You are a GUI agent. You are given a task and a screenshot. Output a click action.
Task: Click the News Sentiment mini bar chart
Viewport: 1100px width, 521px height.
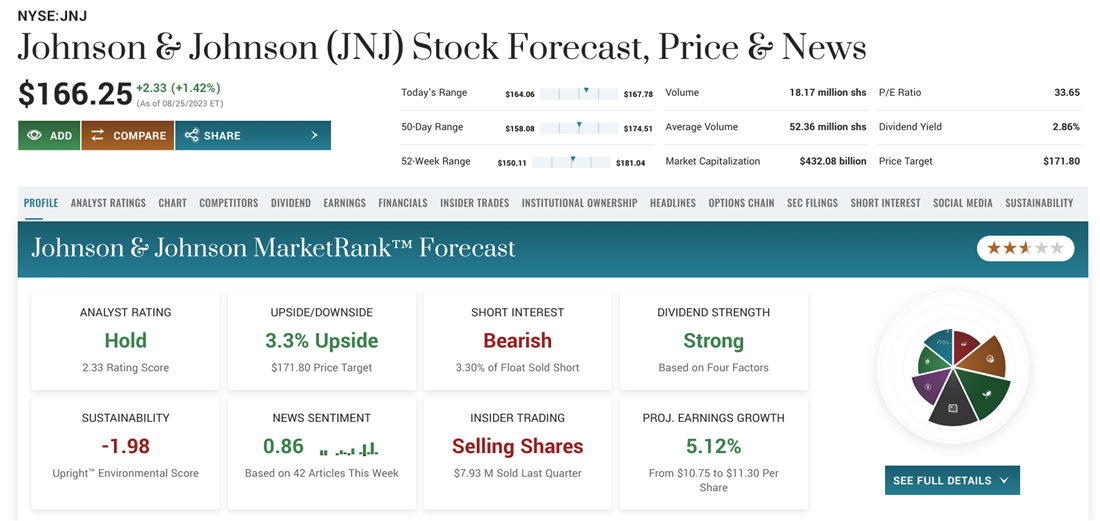[348, 447]
